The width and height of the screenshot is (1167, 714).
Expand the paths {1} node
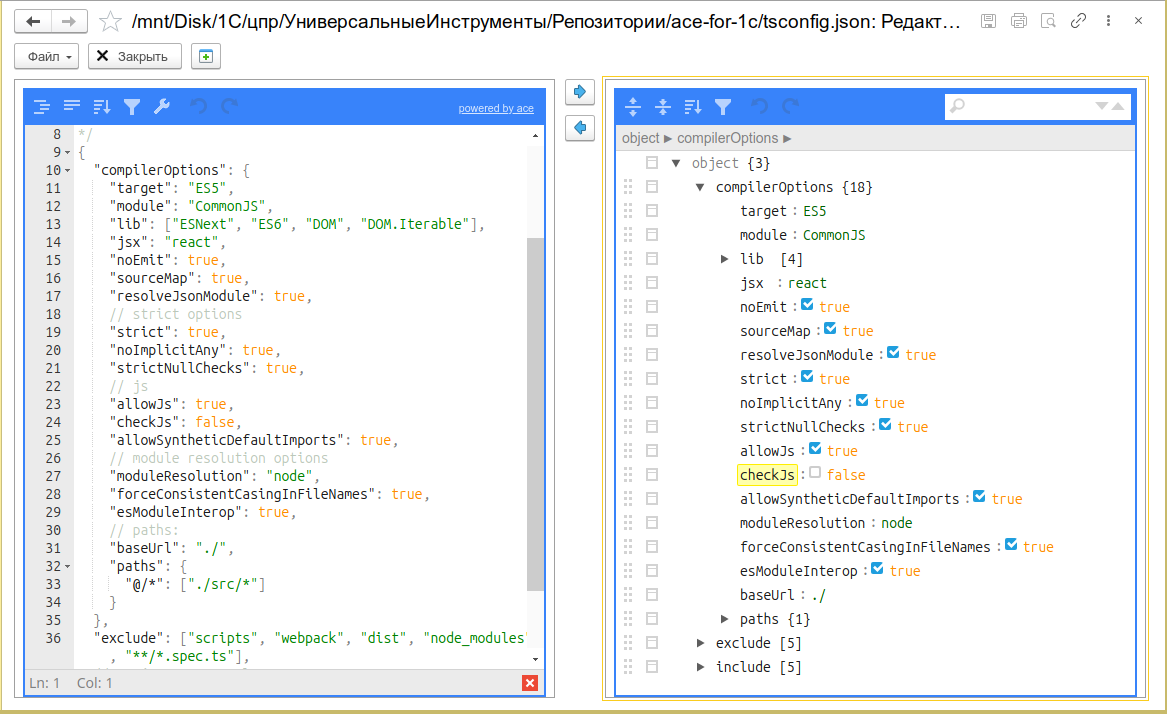[x=724, y=619]
